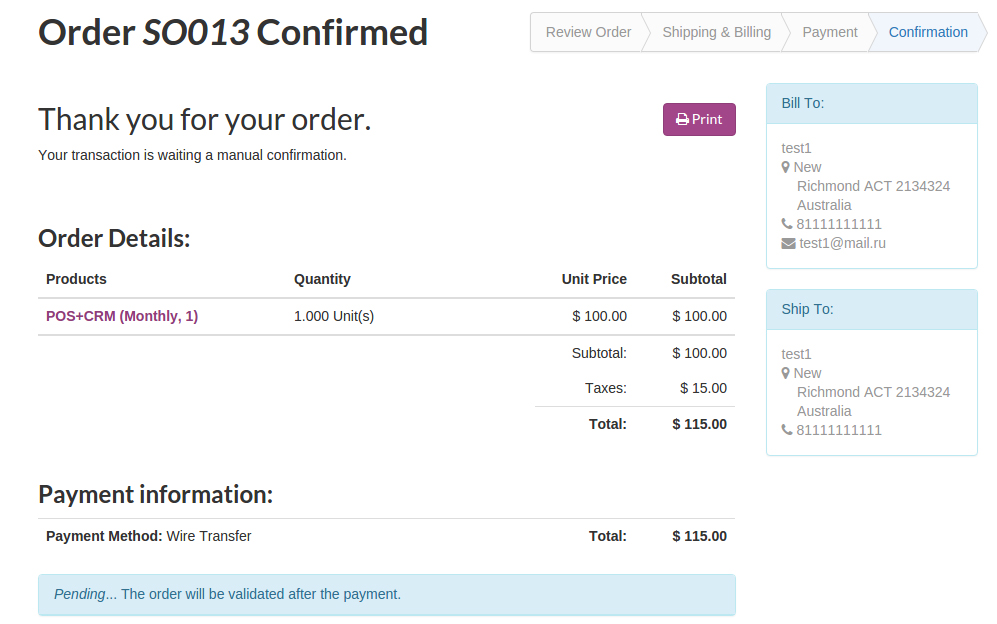Click the Unit Price column header
997x624 pixels.
point(594,279)
